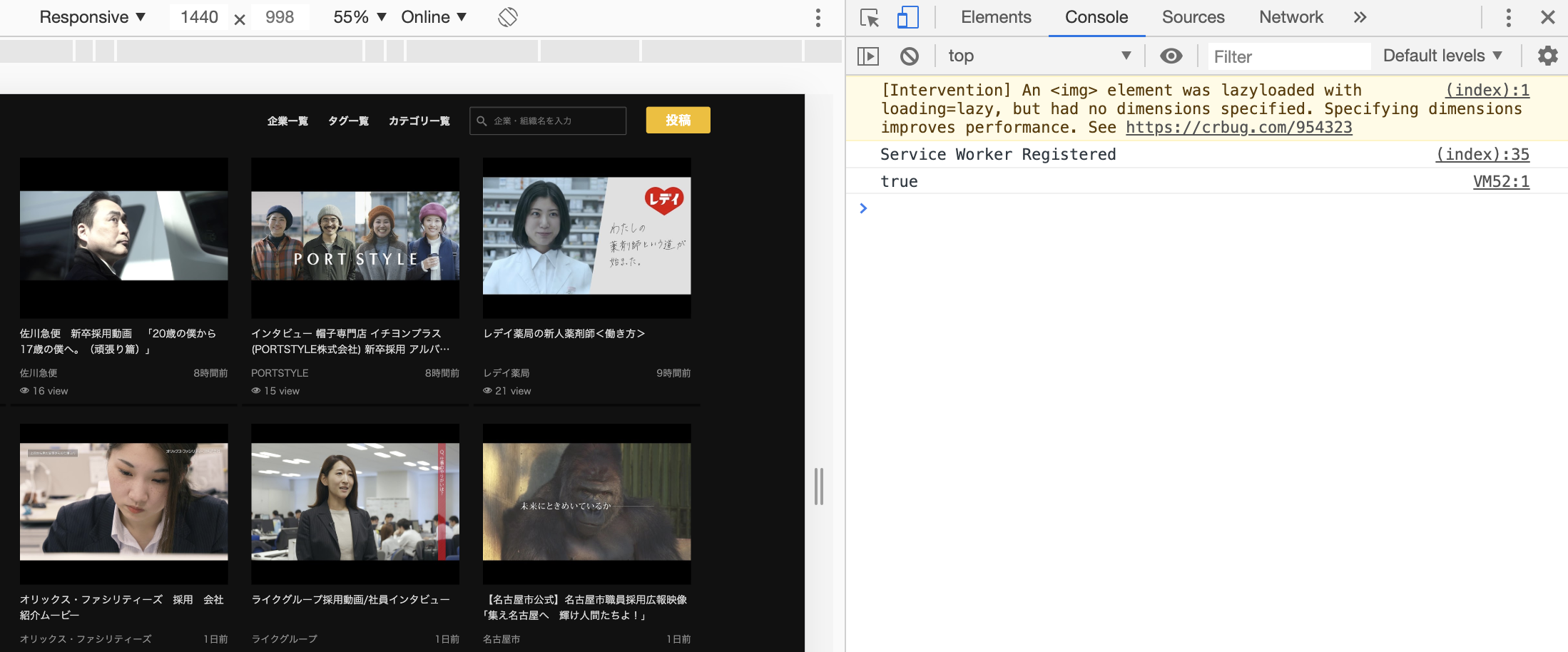
Task: Click the '21 view' counter
Action: (x=507, y=391)
